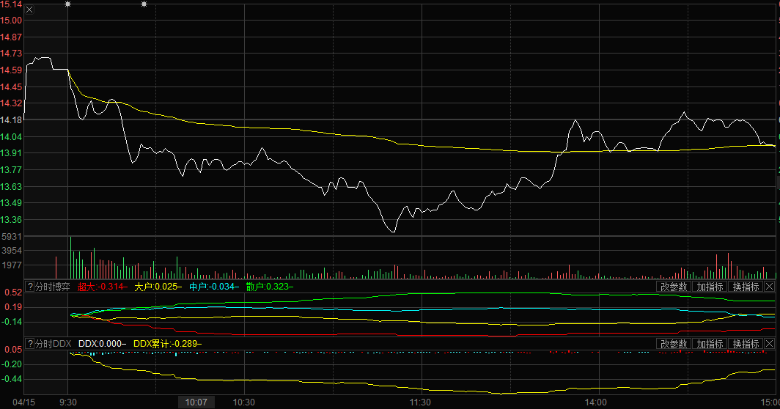The height and width of the screenshot is (409, 780).
Task: Click the DDX累计 indicator label
Action: coord(167,344)
